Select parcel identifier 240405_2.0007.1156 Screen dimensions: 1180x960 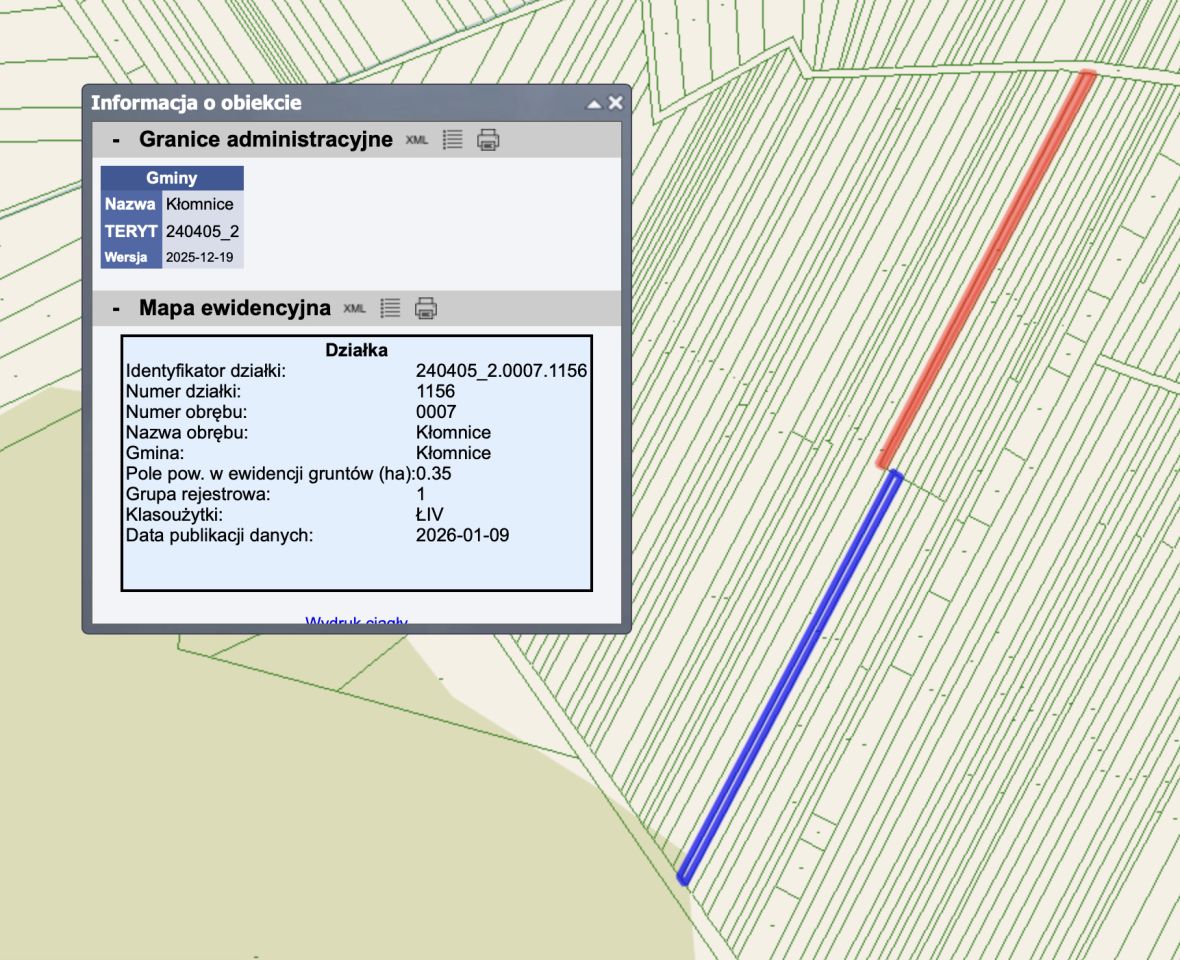(x=501, y=371)
